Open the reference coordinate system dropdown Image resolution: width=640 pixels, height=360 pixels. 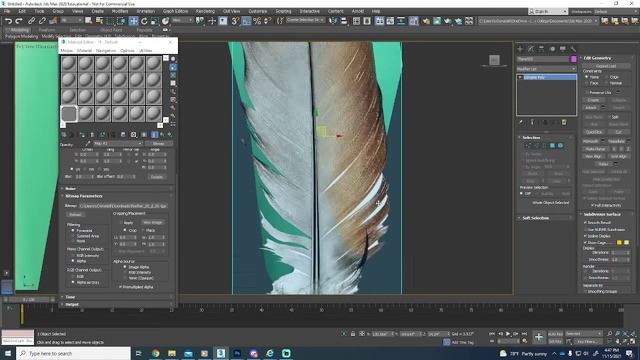pyautogui.click(x=182, y=20)
